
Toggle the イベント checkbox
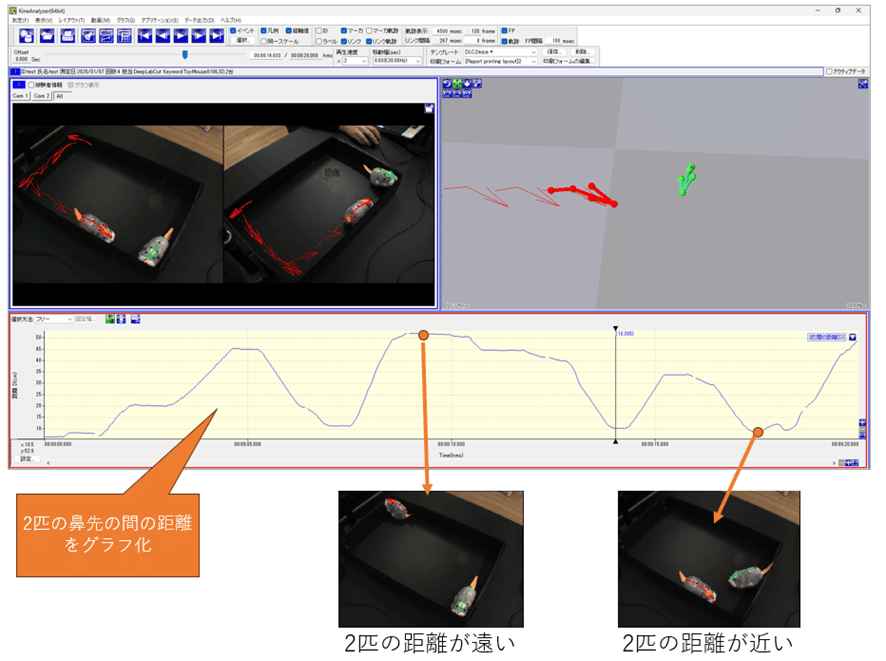[233, 31]
